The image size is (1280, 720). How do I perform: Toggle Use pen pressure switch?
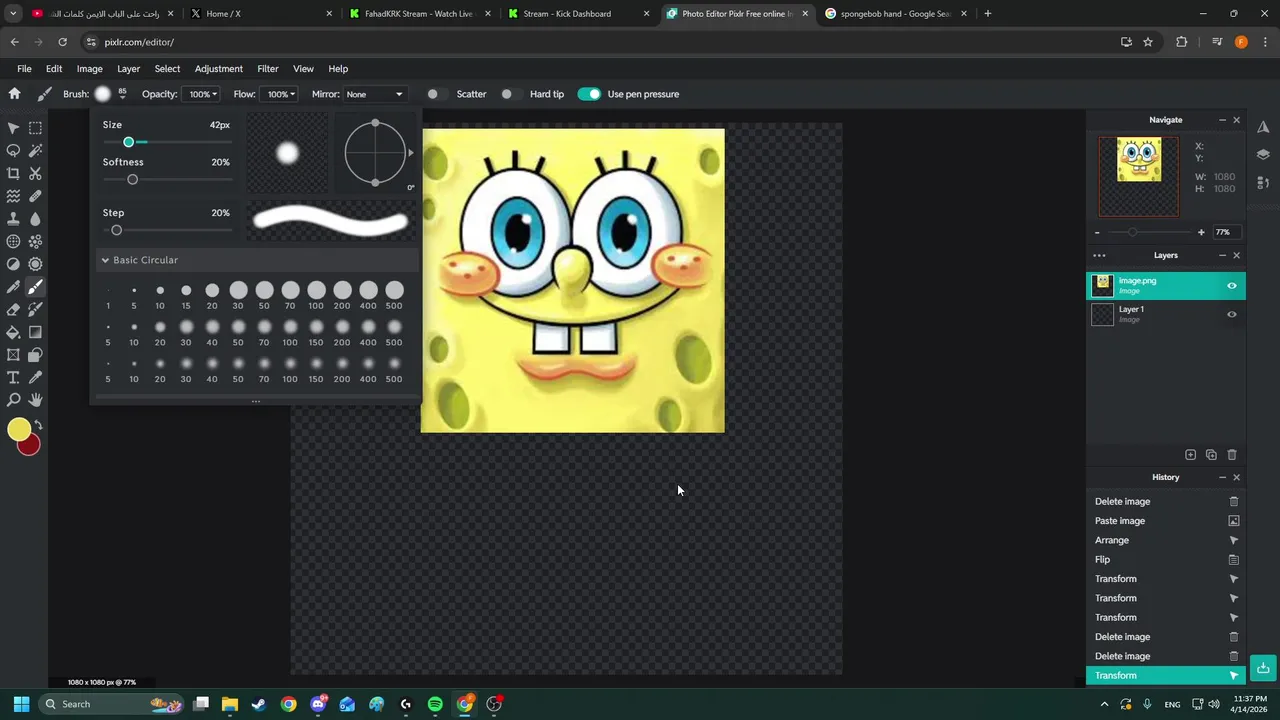(x=589, y=94)
